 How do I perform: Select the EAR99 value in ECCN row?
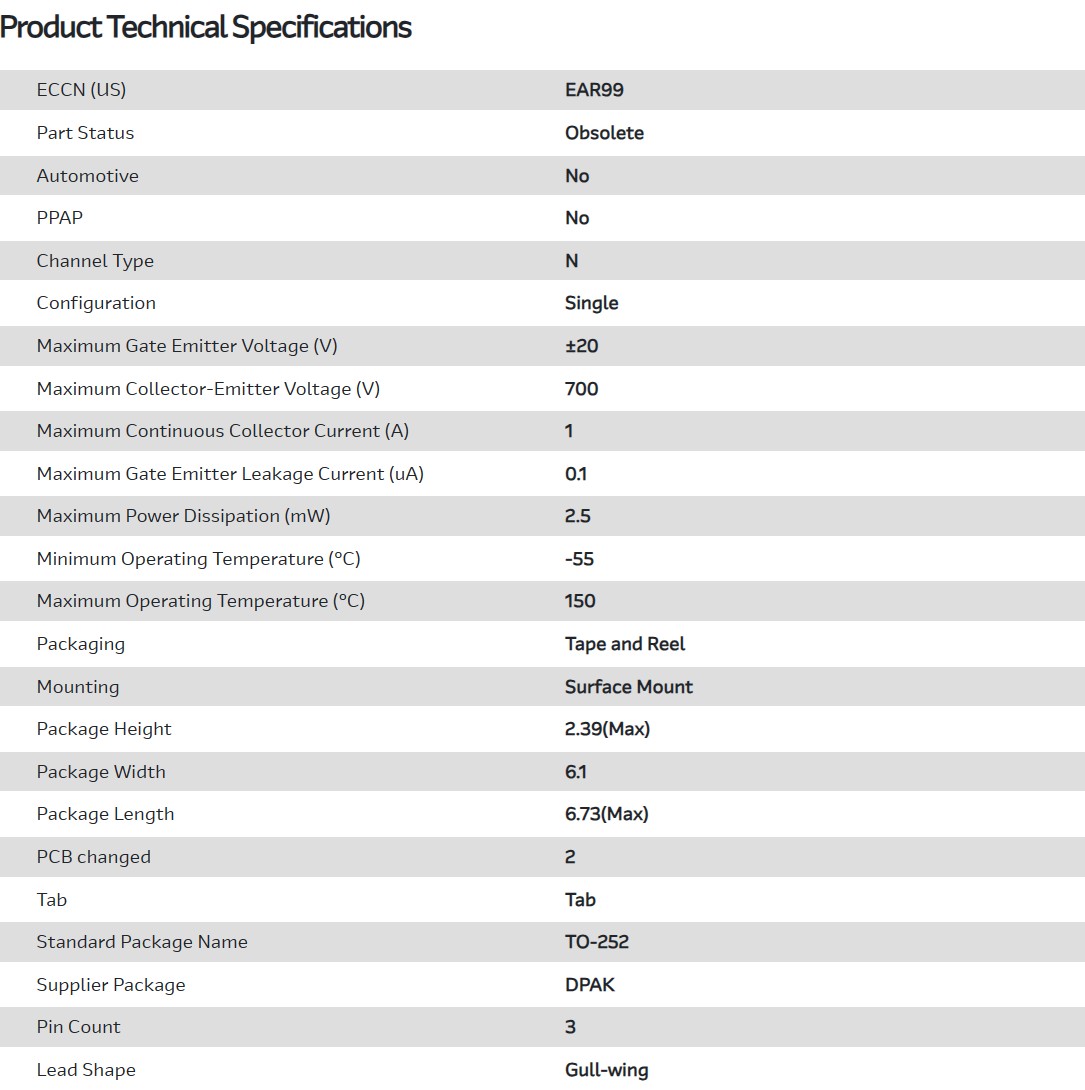(594, 90)
